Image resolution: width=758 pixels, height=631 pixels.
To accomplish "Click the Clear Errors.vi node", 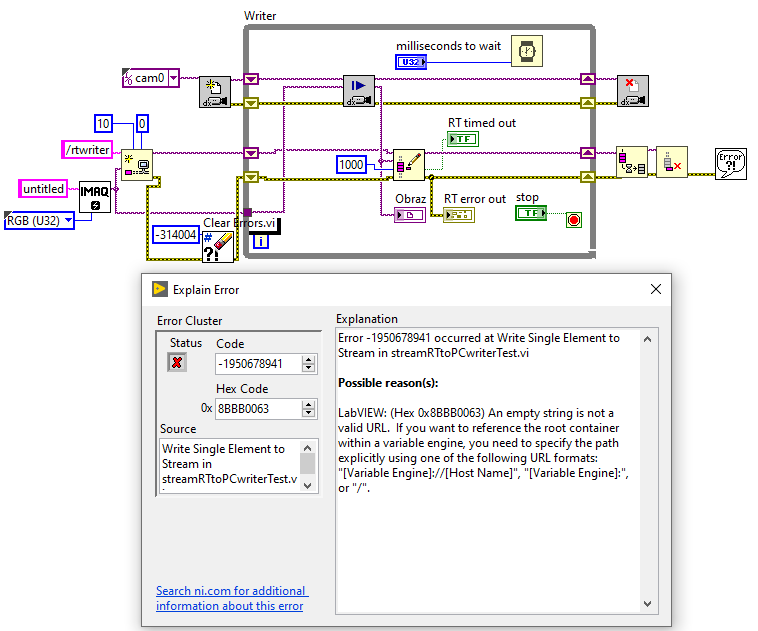I will (218, 247).
